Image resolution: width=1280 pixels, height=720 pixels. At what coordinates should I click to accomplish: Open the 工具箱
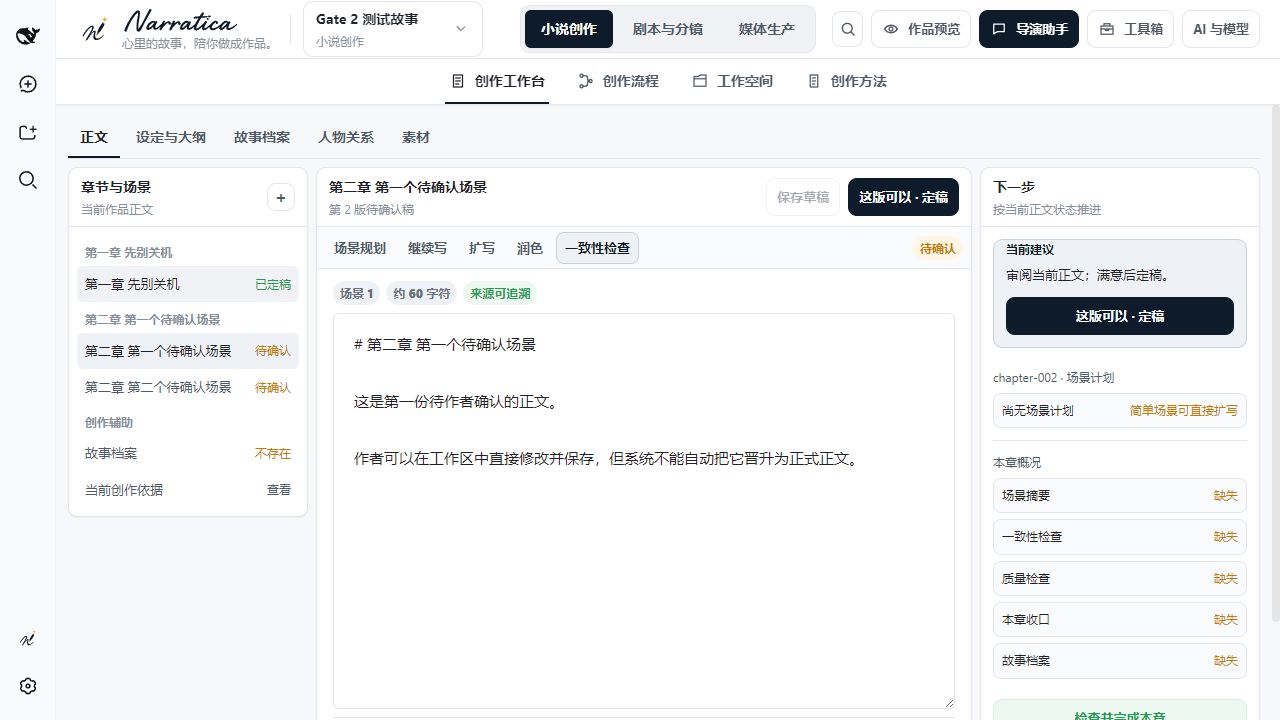click(x=1131, y=29)
